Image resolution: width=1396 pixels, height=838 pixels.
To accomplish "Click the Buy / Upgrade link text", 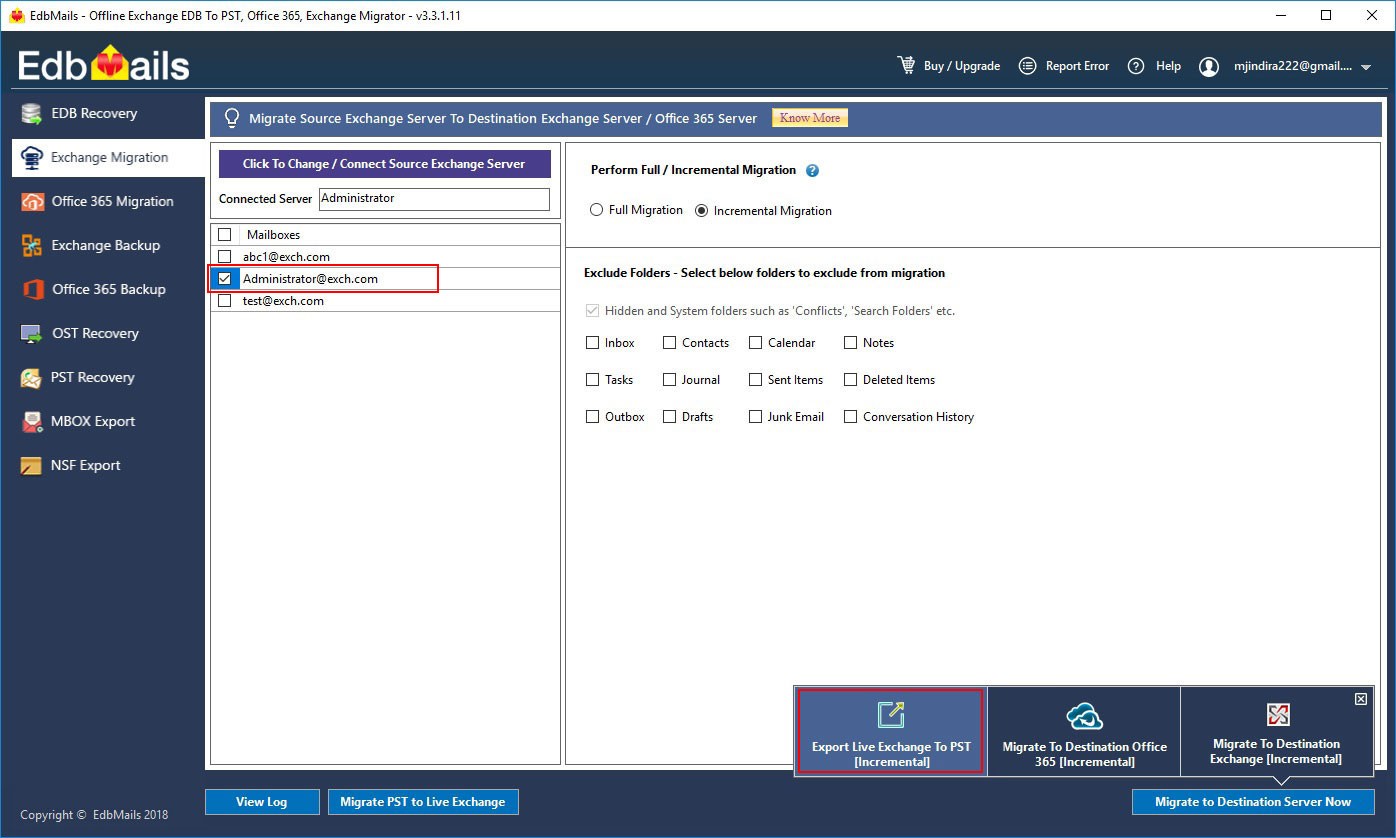I will pos(962,66).
